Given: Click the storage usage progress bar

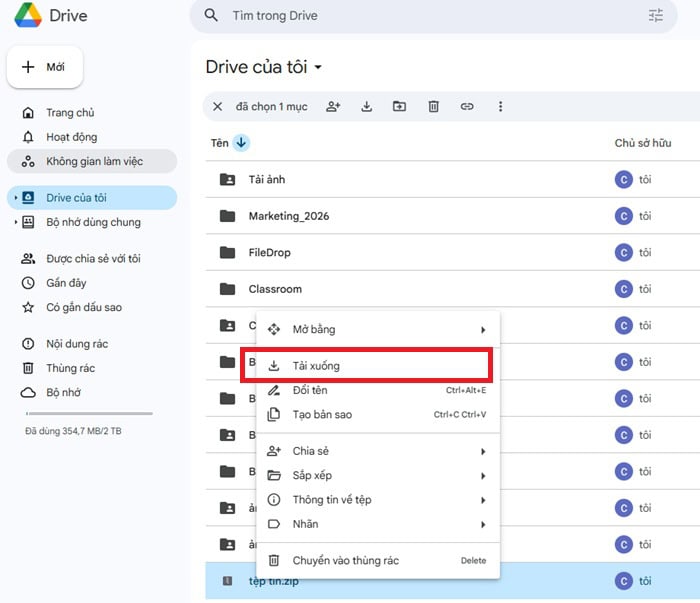Looking at the screenshot, I should coord(89,413).
